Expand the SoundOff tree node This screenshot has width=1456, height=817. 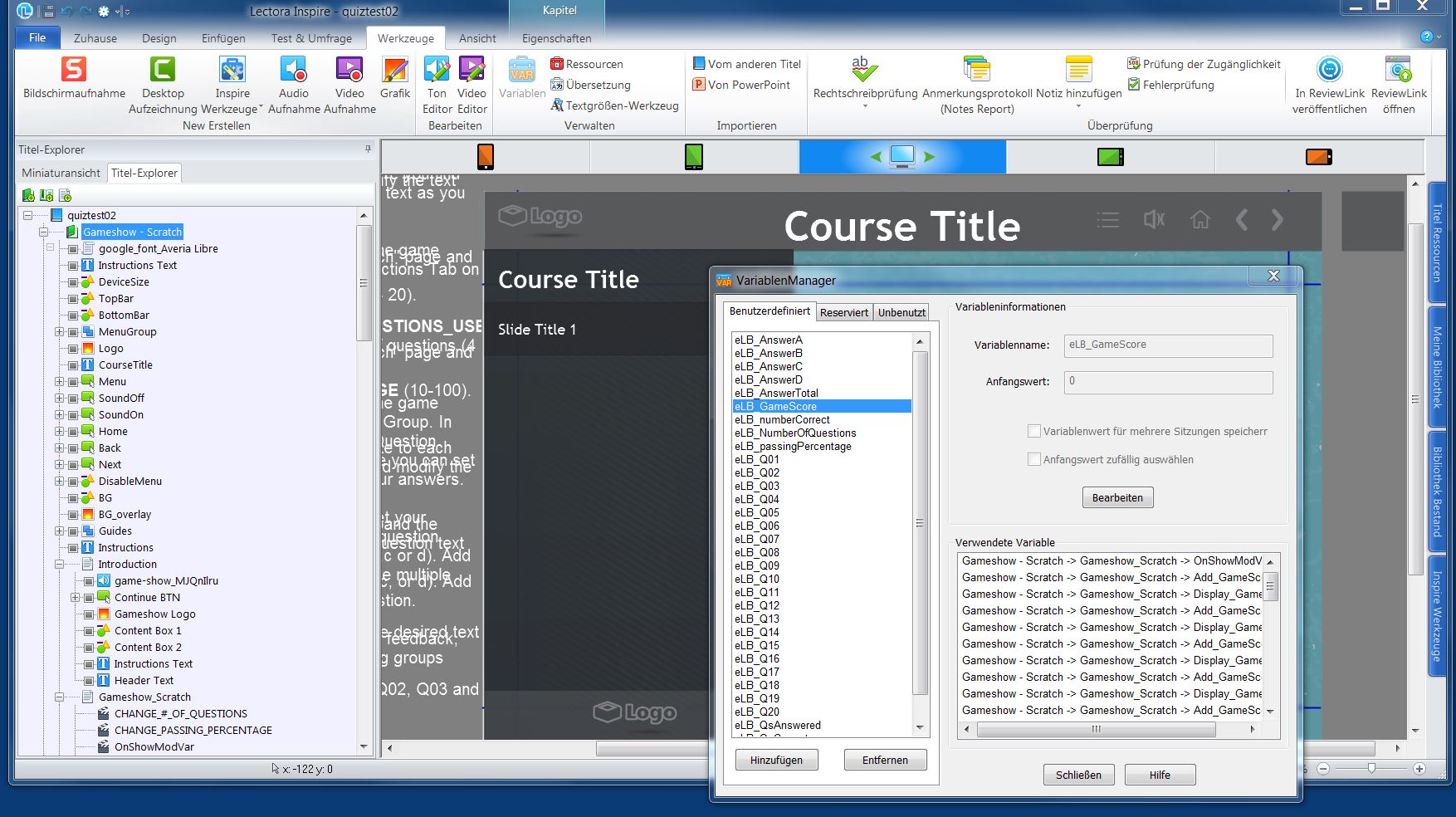(60, 399)
